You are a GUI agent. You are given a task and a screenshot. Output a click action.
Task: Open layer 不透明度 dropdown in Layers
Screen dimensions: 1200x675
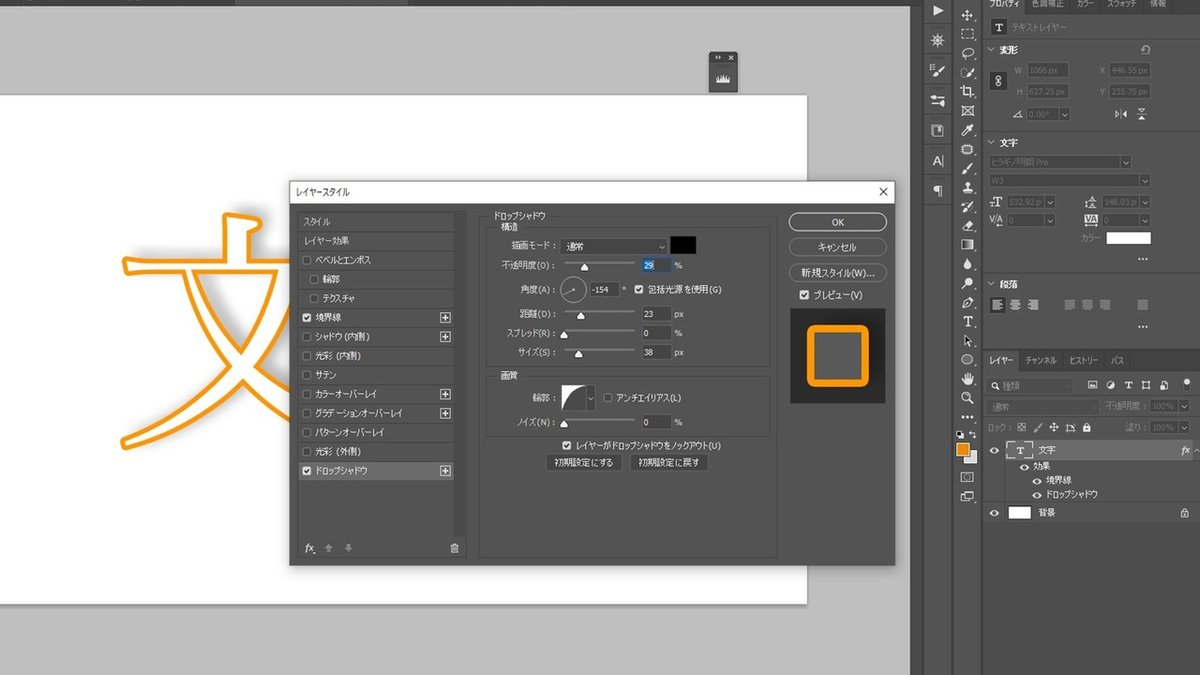click(x=1184, y=407)
